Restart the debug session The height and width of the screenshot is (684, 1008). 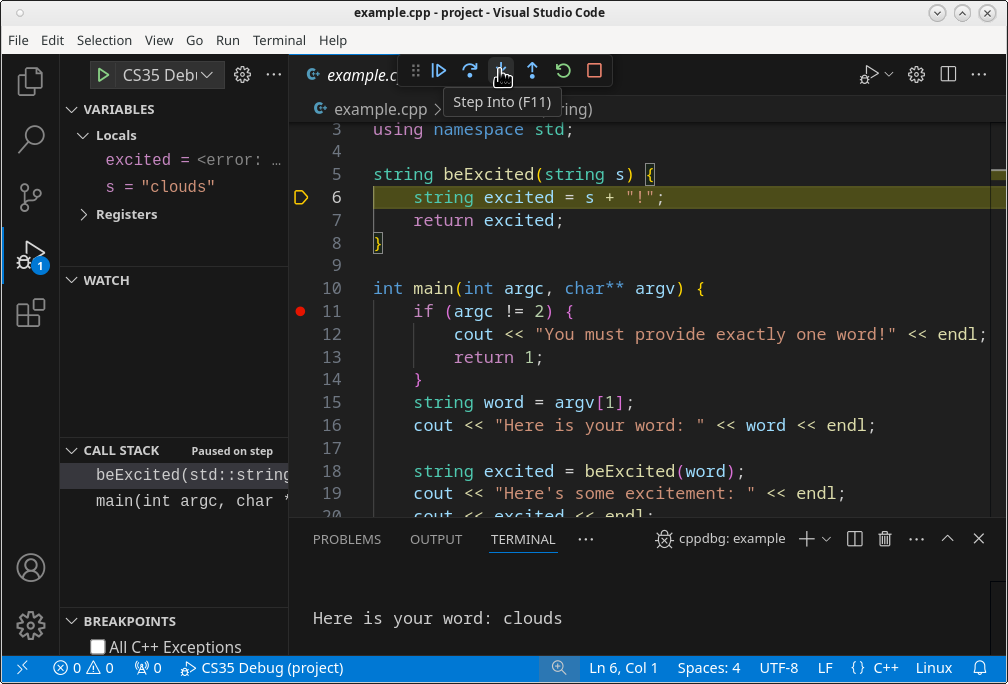click(x=563, y=70)
